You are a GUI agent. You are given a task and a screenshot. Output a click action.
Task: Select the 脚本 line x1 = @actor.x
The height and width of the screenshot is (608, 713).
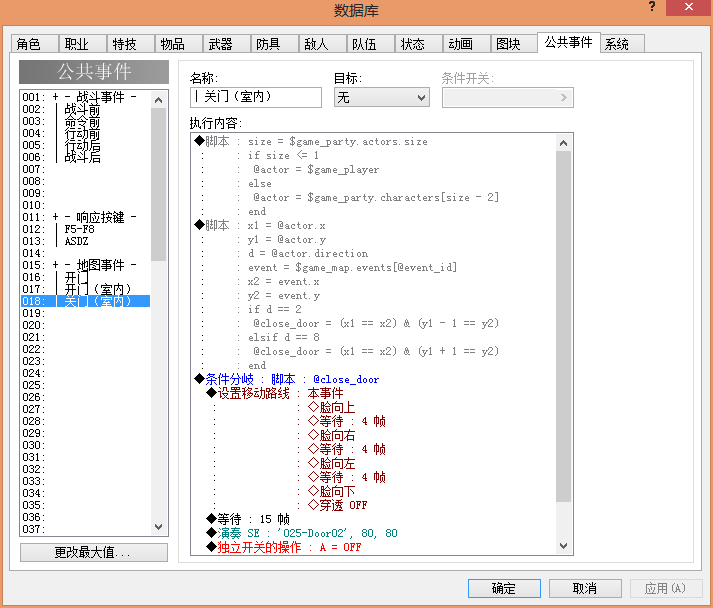tap(374, 226)
